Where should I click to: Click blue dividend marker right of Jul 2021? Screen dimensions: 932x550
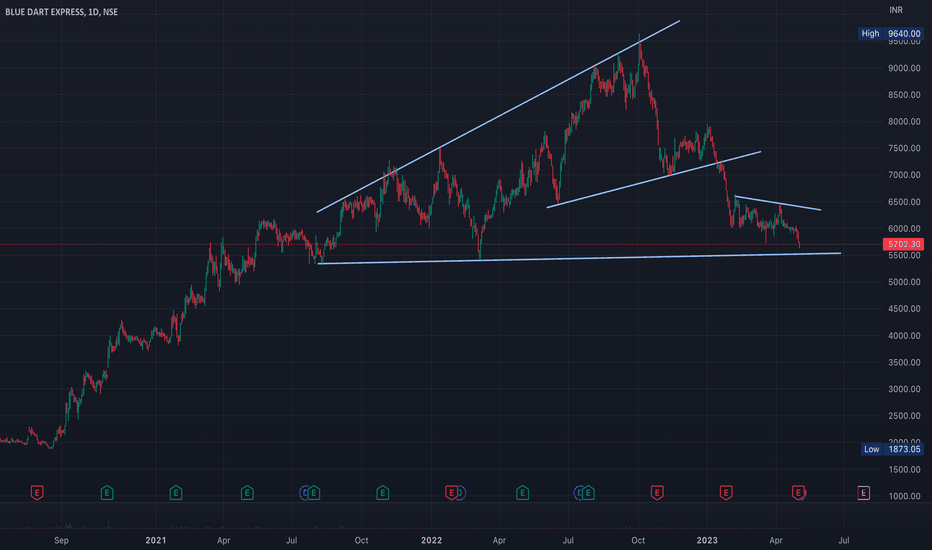tap(304, 492)
